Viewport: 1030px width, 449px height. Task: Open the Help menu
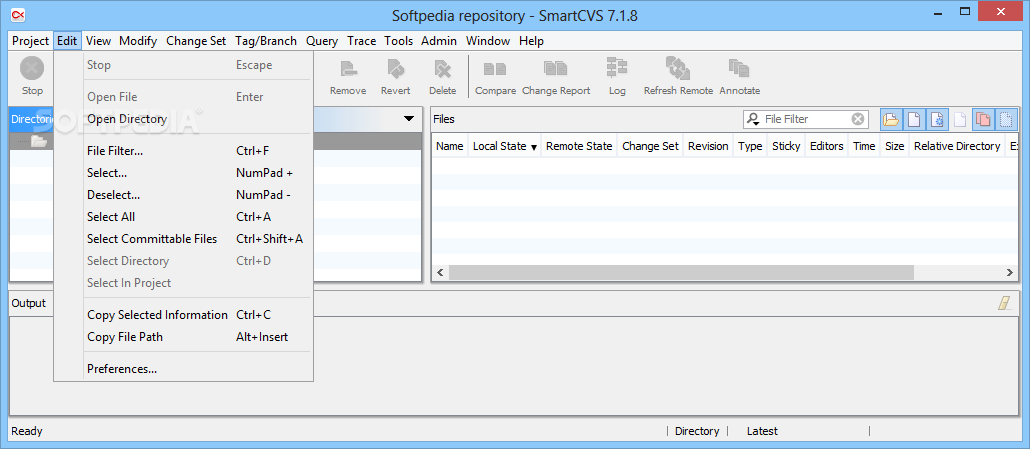click(531, 41)
